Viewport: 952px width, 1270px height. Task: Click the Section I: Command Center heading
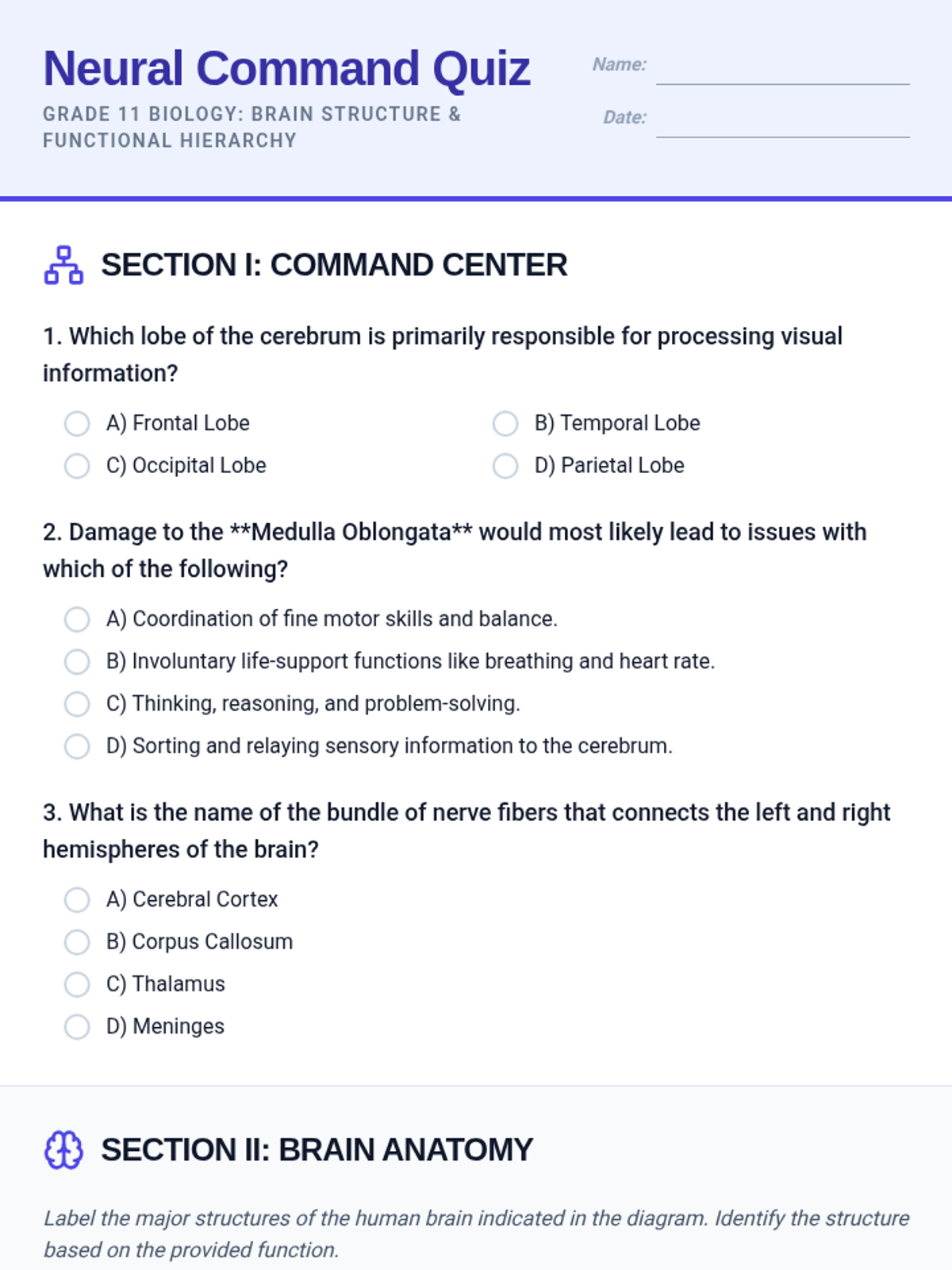pyautogui.click(x=334, y=265)
